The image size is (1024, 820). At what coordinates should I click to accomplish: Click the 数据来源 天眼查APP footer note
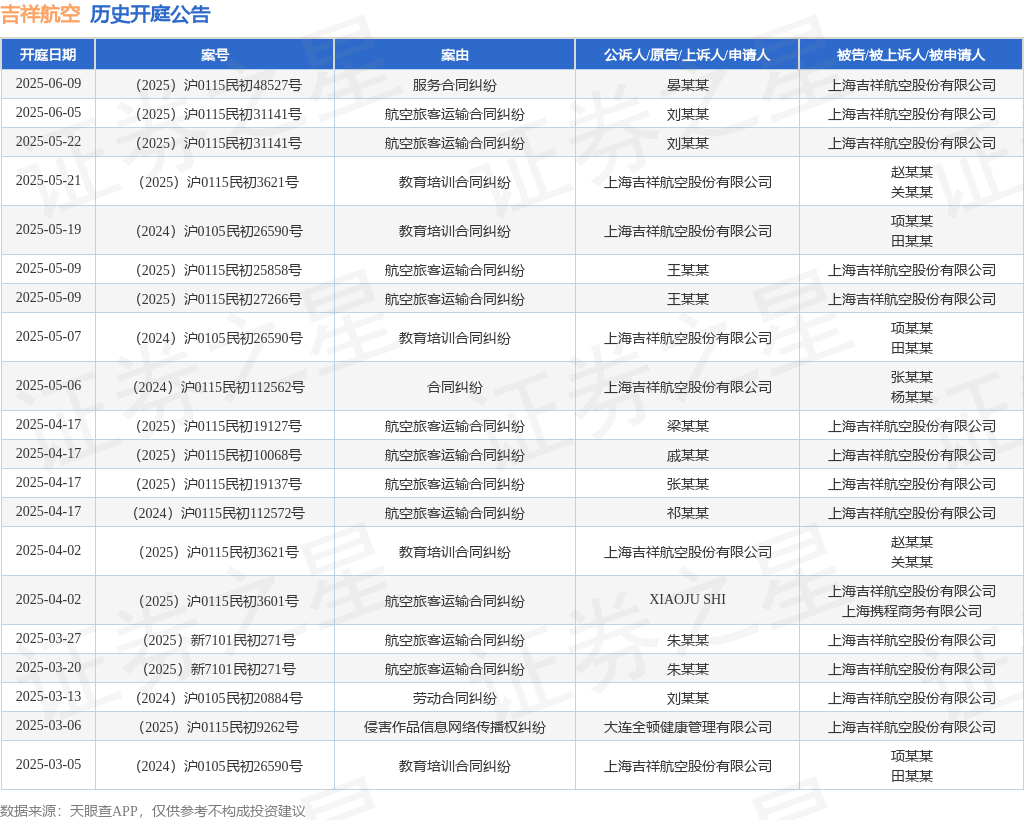point(153,811)
